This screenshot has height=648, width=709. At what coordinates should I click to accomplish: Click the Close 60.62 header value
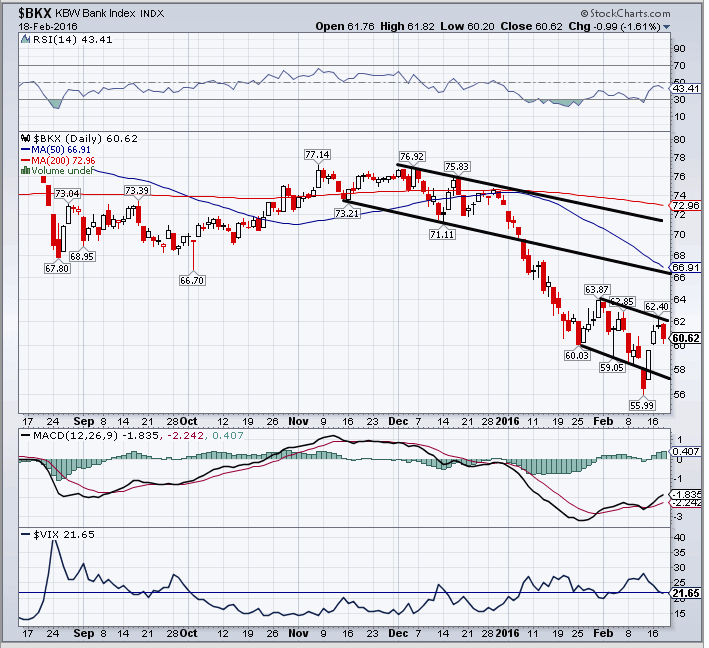pyautogui.click(x=532, y=26)
